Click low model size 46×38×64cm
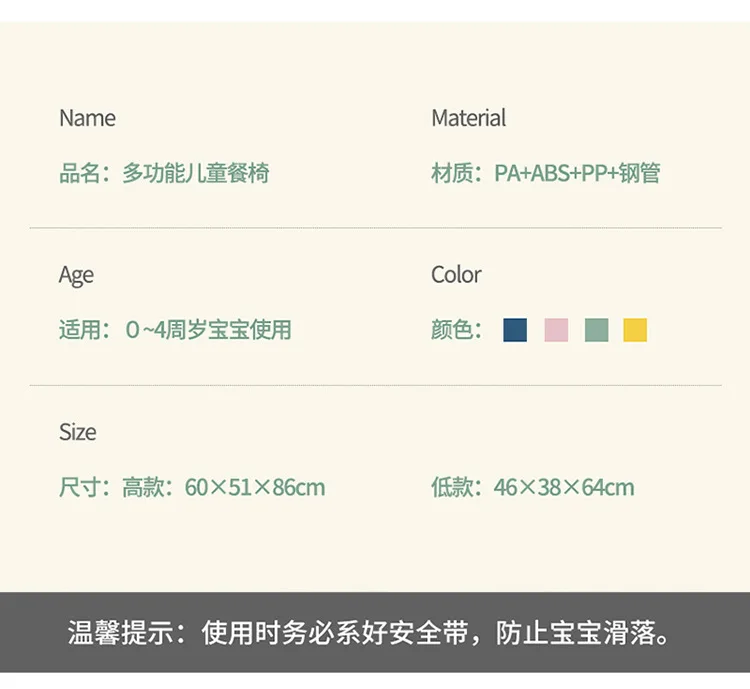This screenshot has width=750, height=689. point(564,487)
